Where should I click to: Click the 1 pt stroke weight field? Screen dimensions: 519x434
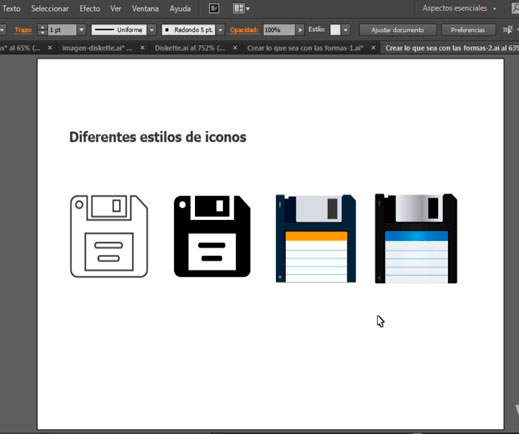tap(62, 30)
